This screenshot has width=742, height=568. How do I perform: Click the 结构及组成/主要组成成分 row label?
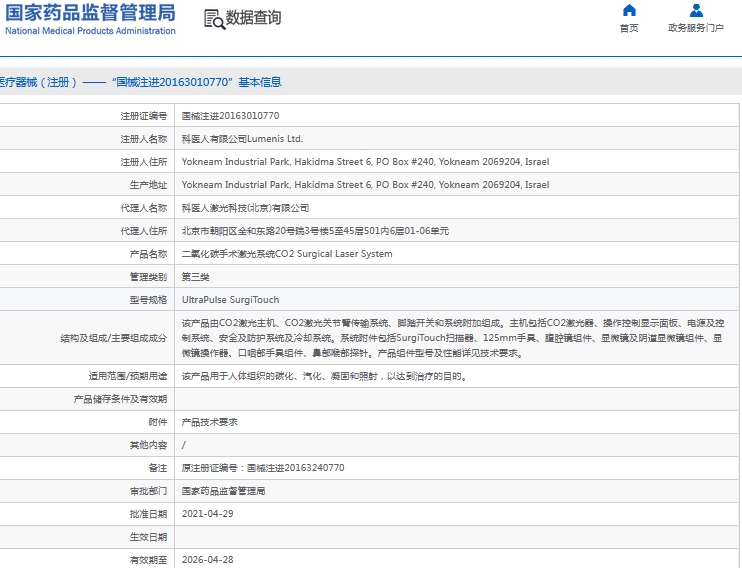coord(114,338)
